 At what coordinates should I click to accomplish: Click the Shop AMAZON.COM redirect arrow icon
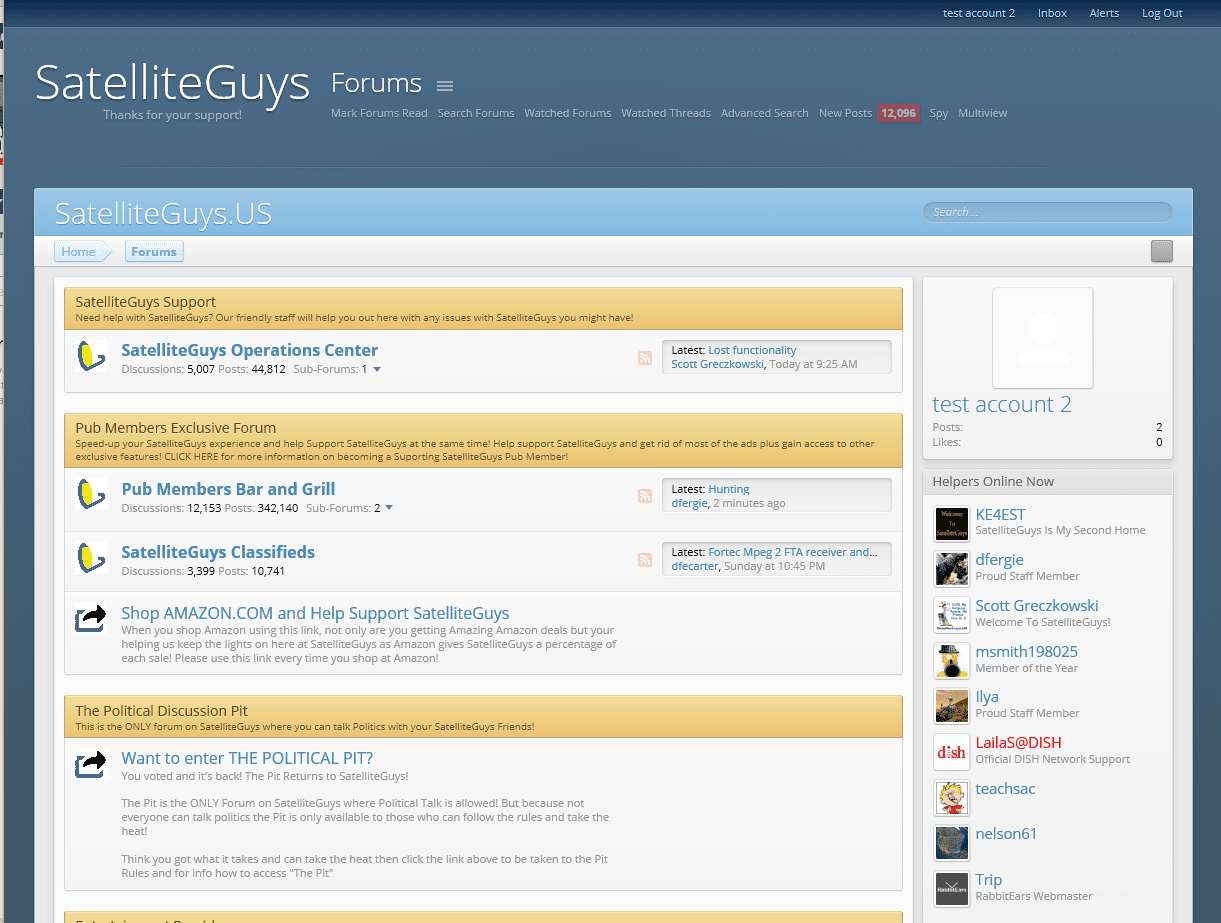[x=91, y=619]
